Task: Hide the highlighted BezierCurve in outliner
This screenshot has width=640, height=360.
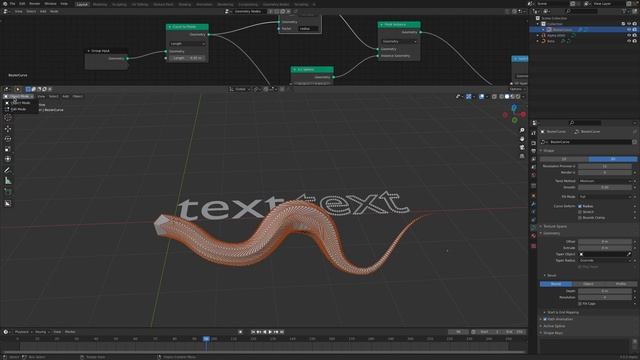Action: (629, 30)
